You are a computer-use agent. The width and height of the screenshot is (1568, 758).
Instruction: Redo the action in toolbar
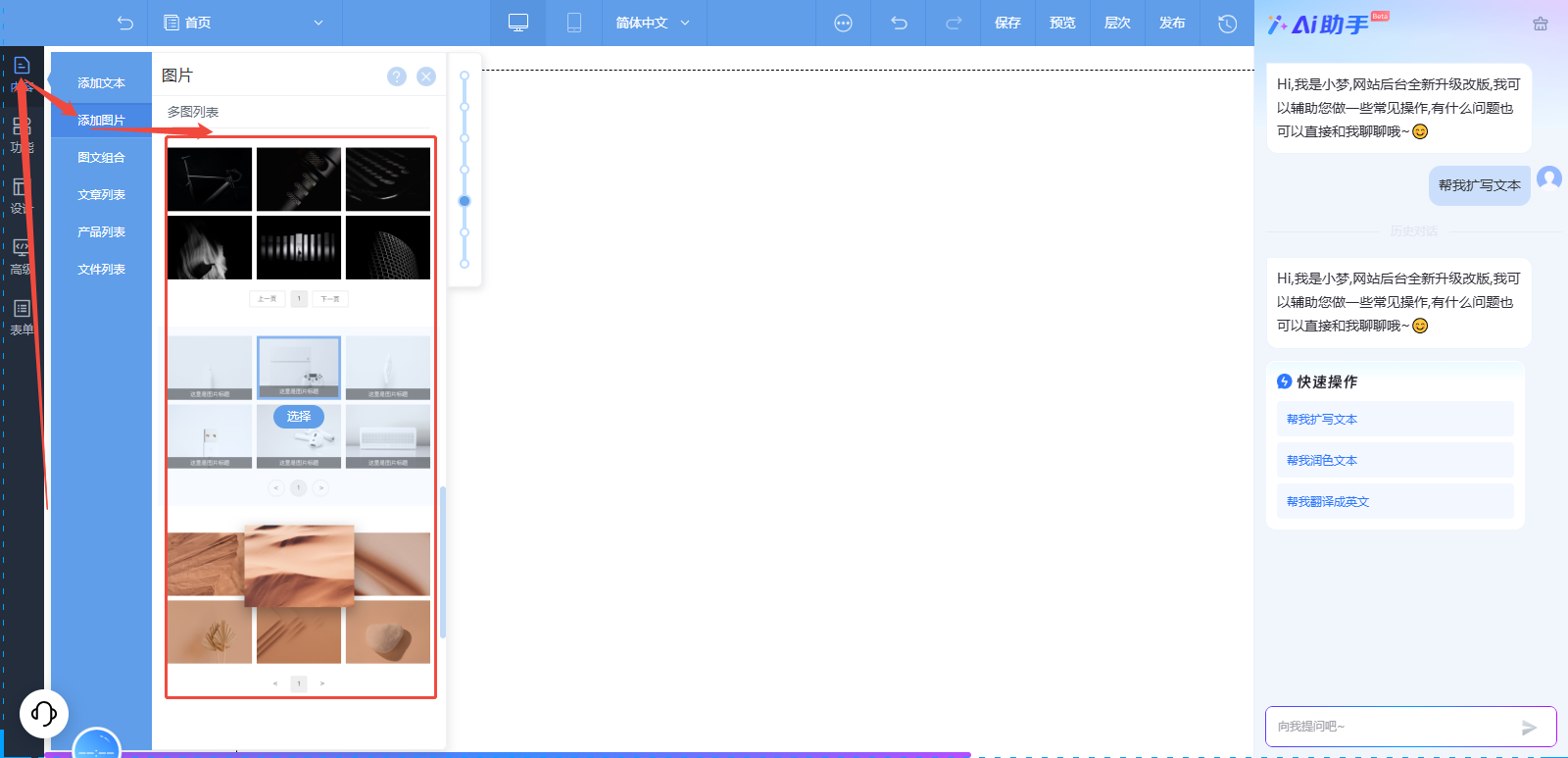pyautogui.click(x=954, y=23)
